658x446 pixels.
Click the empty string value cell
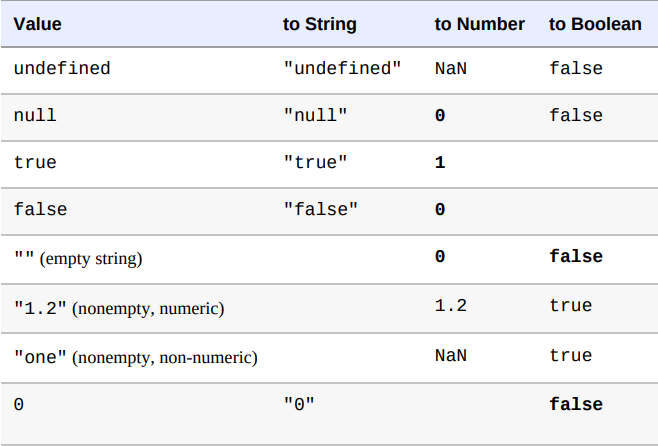coord(78,258)
